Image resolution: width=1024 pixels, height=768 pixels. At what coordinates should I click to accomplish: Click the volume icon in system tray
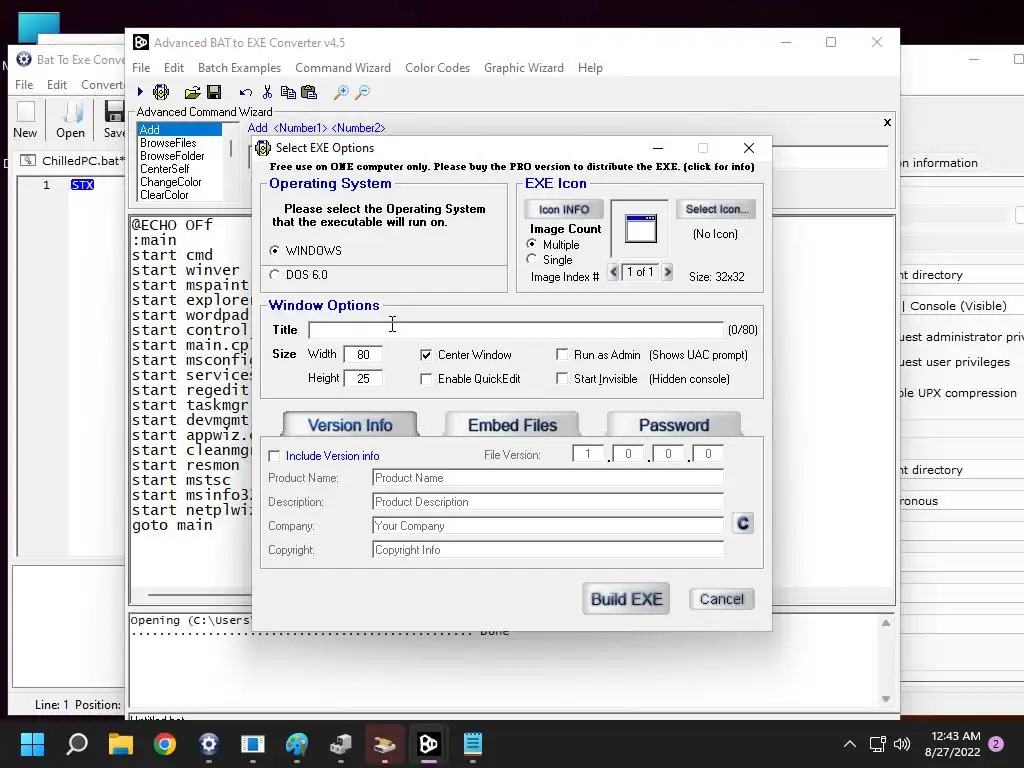click(902, 744)
